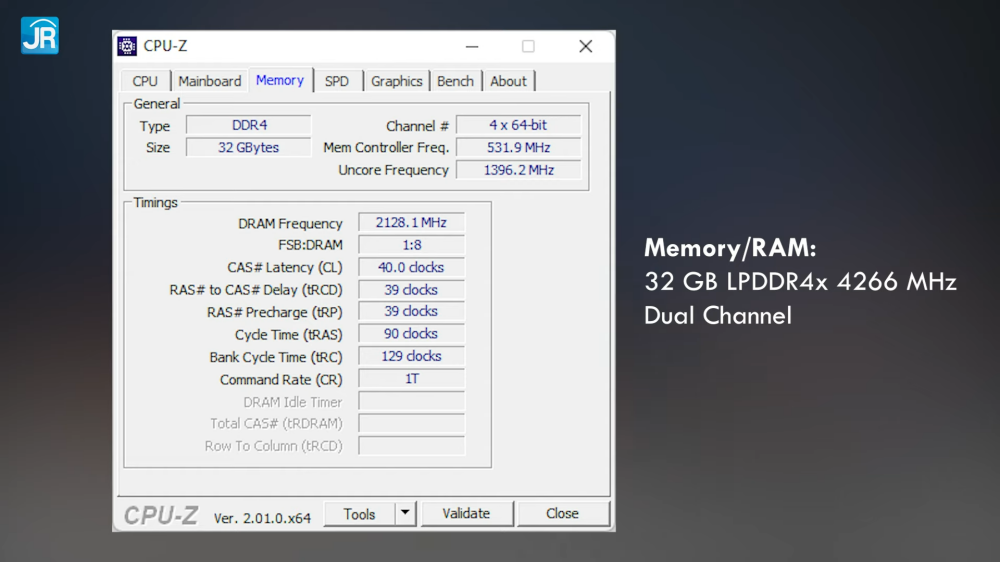Image resolution: width=1000 pixels, height=562 pixels.
Task: Open the CPU tab
Action: 145,81
